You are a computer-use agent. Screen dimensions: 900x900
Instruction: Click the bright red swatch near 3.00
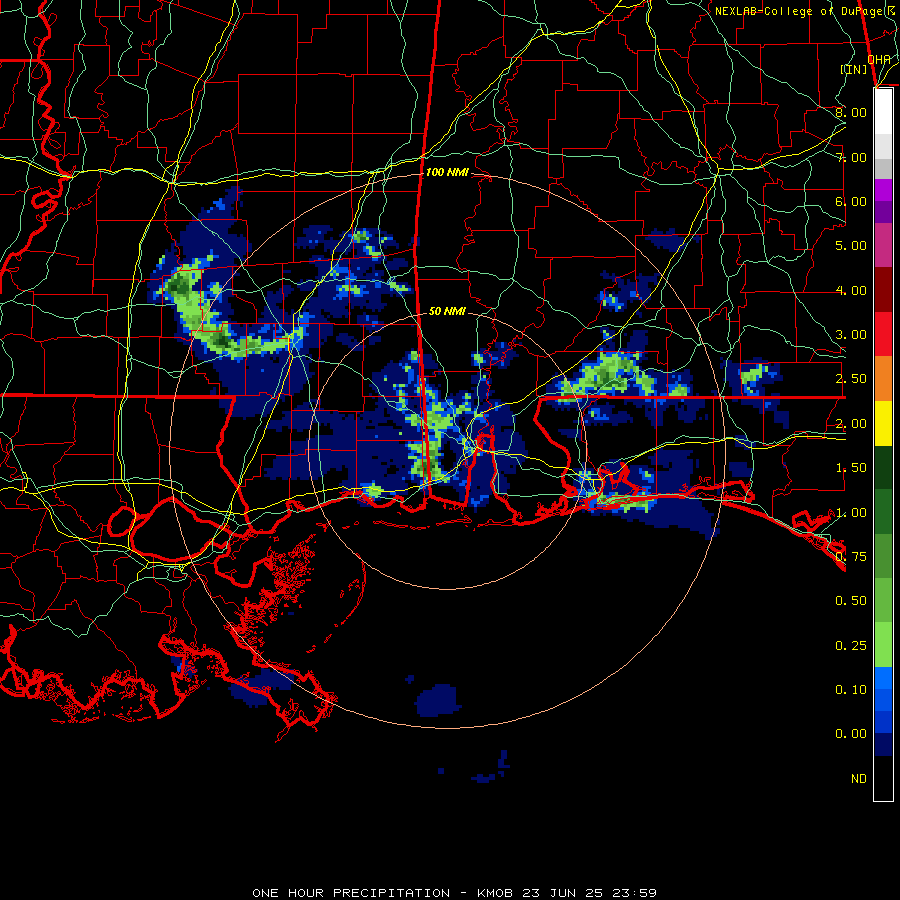tap(883, 334)
